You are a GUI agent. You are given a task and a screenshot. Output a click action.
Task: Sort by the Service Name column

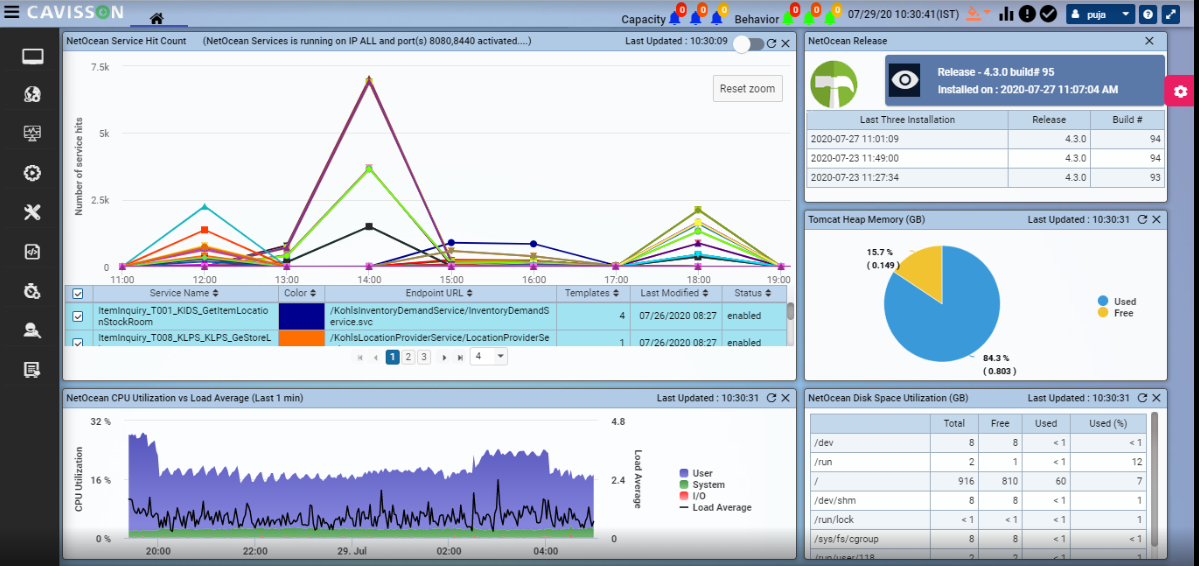(184, 293)
